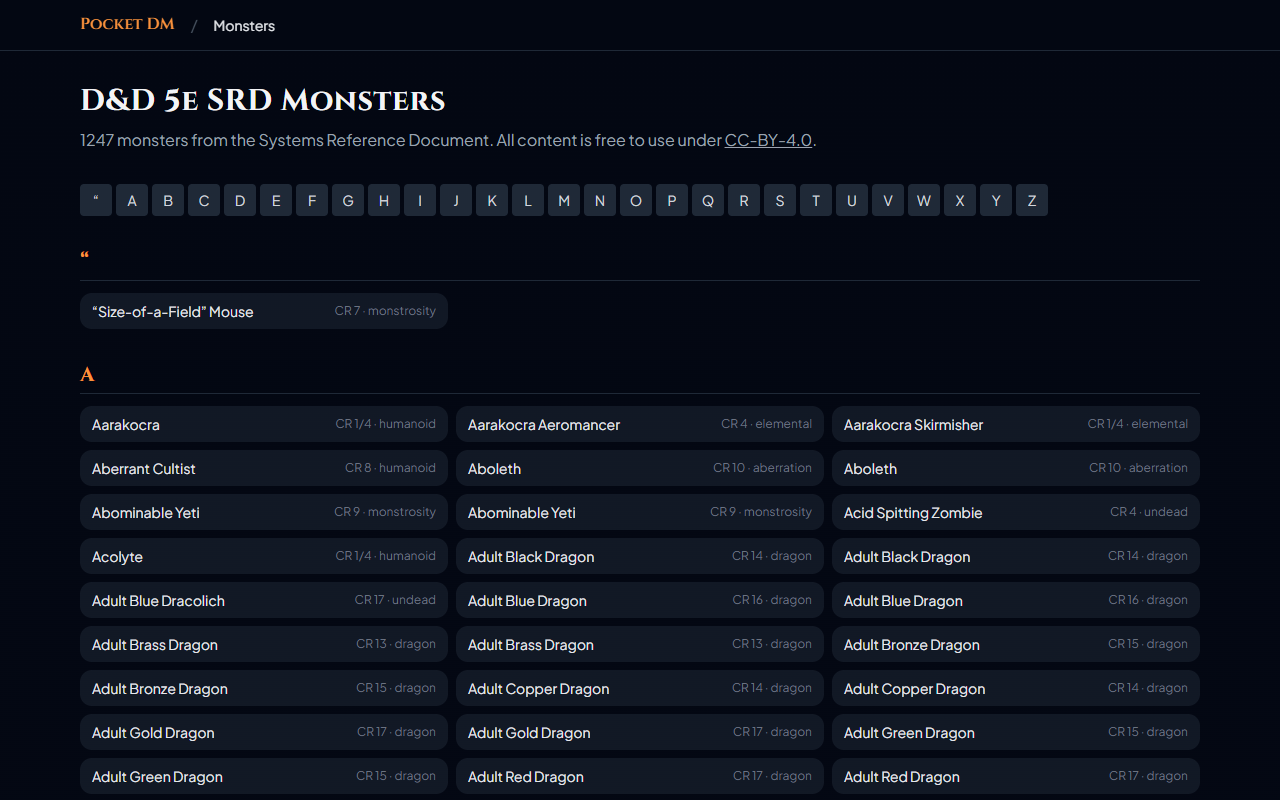View the Abominable Yeti CR 9 monstrosity

click(263, 512)
